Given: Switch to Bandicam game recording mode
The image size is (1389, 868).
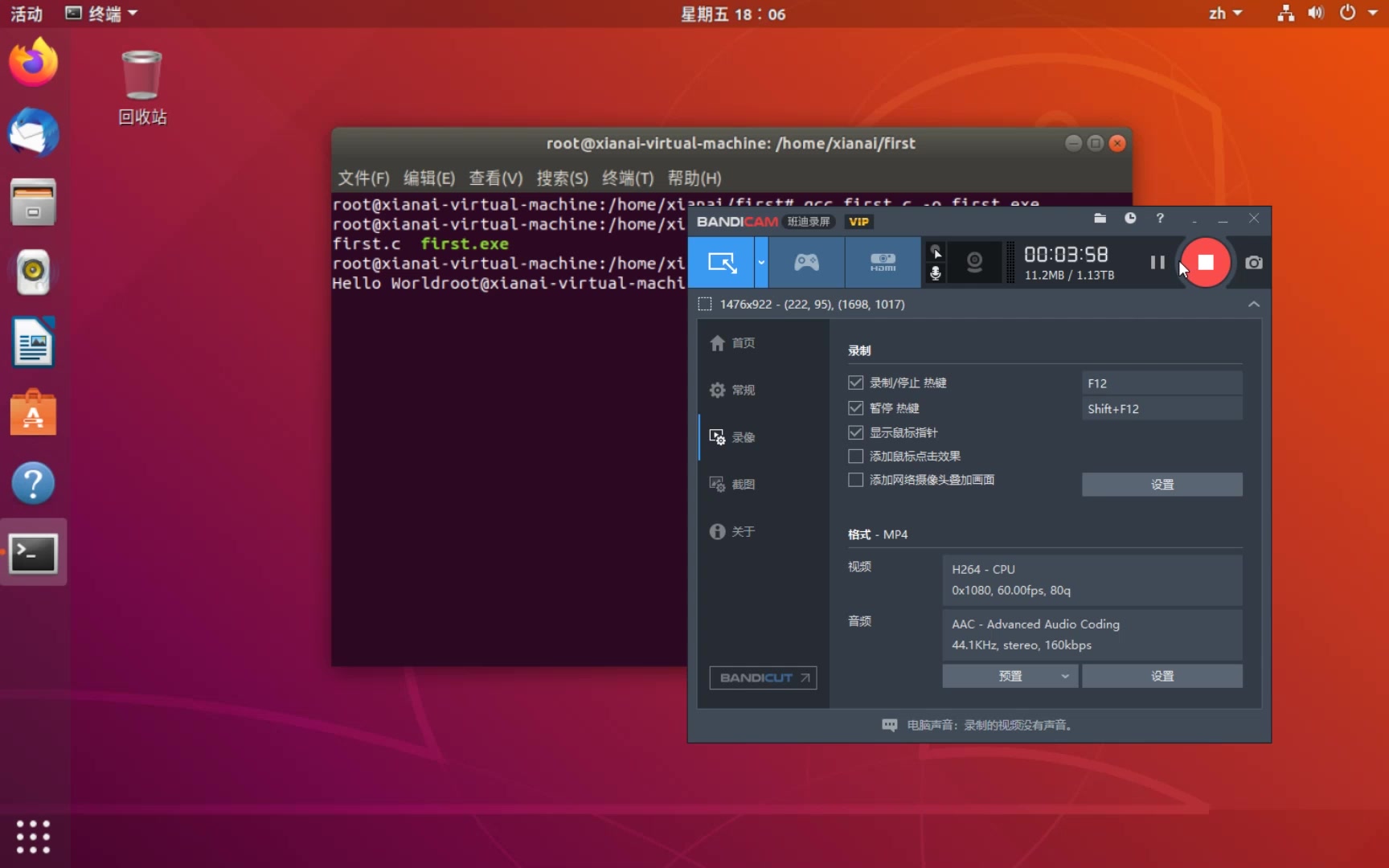Looking at the screenshot, I should click(x=806, y=263).
